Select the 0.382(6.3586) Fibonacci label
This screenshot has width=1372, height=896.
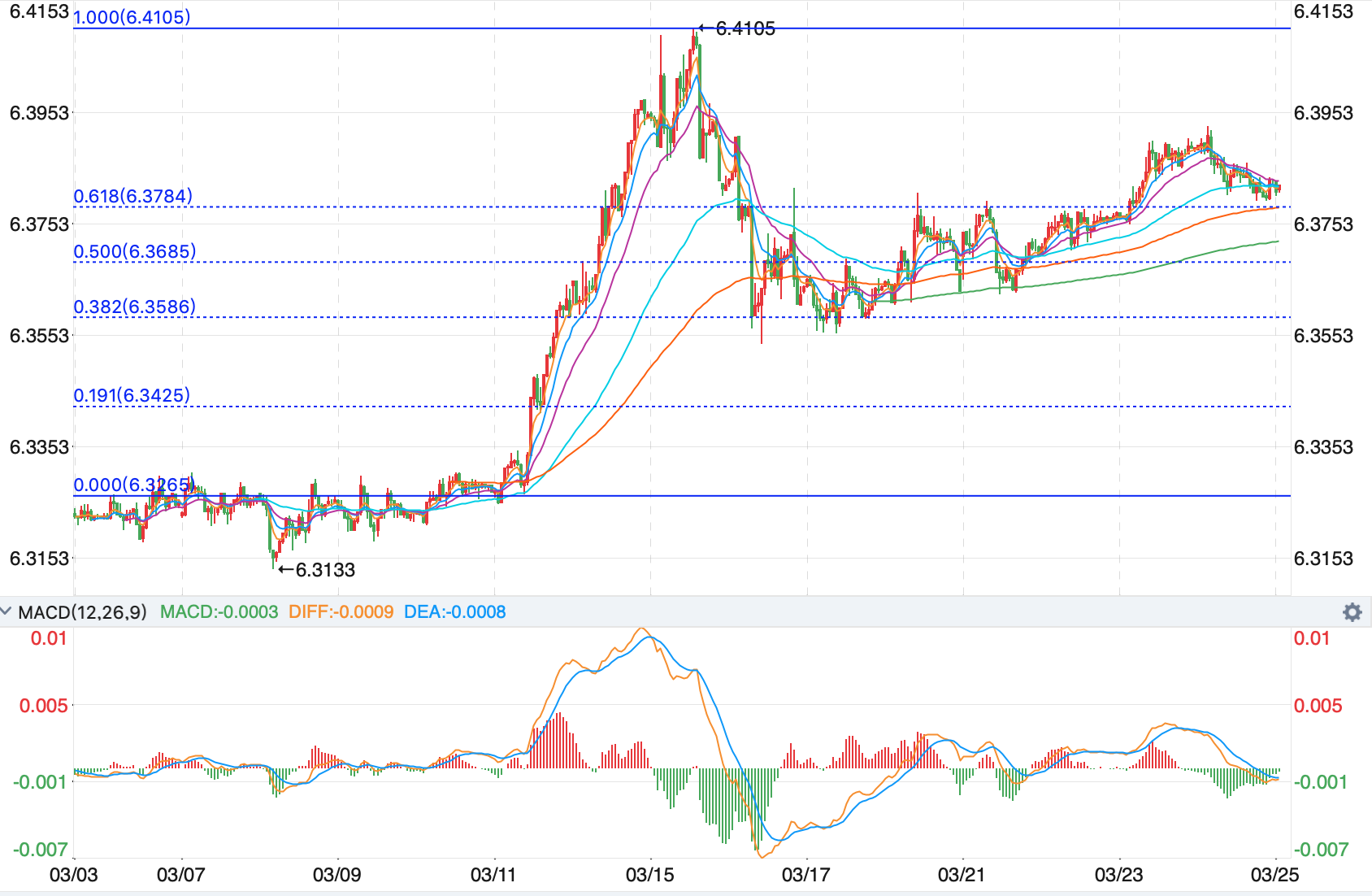(x=135, y=307)
